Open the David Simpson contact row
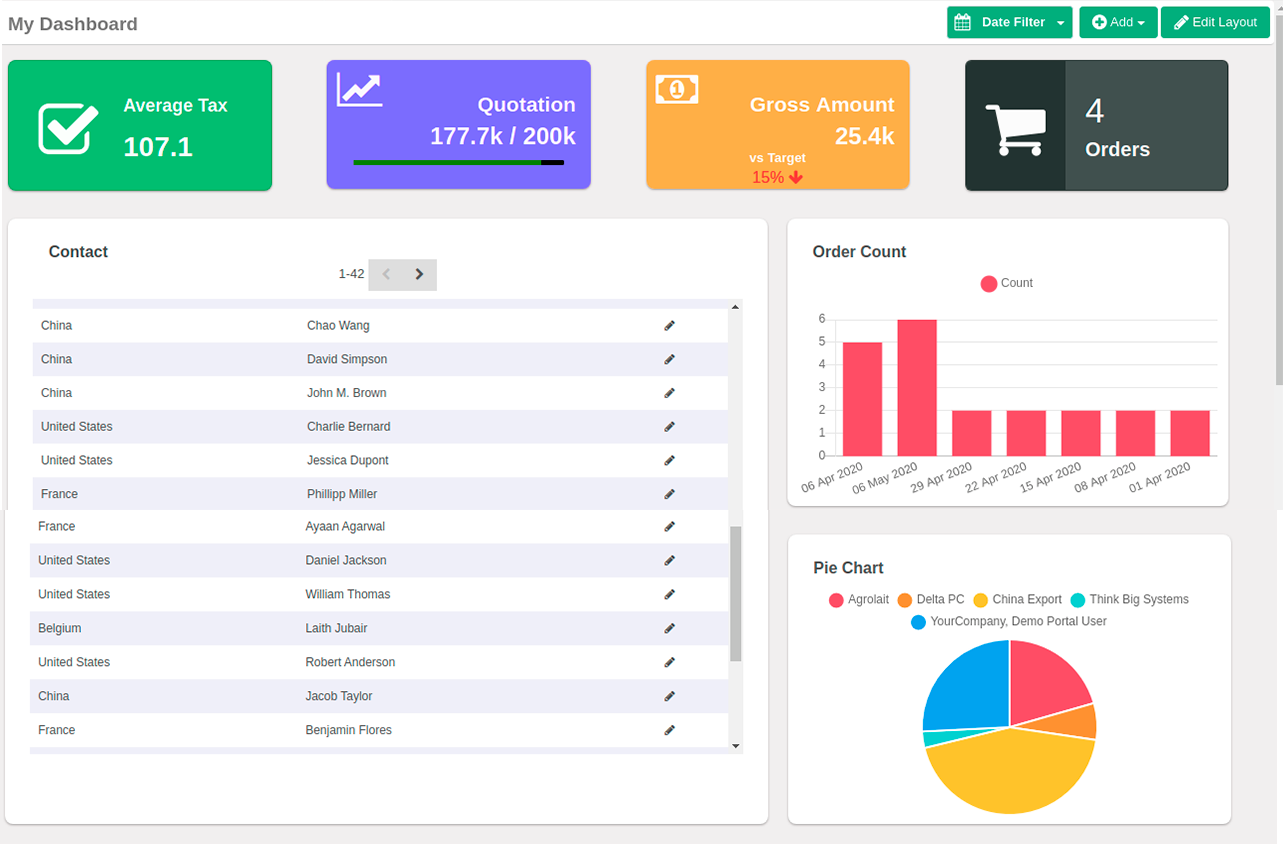The height and width of the screenshot is (844, 1283). click(x=380, y=359)
